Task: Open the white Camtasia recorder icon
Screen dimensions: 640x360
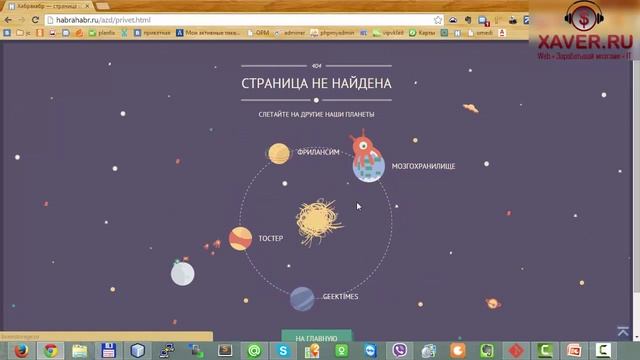Action: click(603, 351)
